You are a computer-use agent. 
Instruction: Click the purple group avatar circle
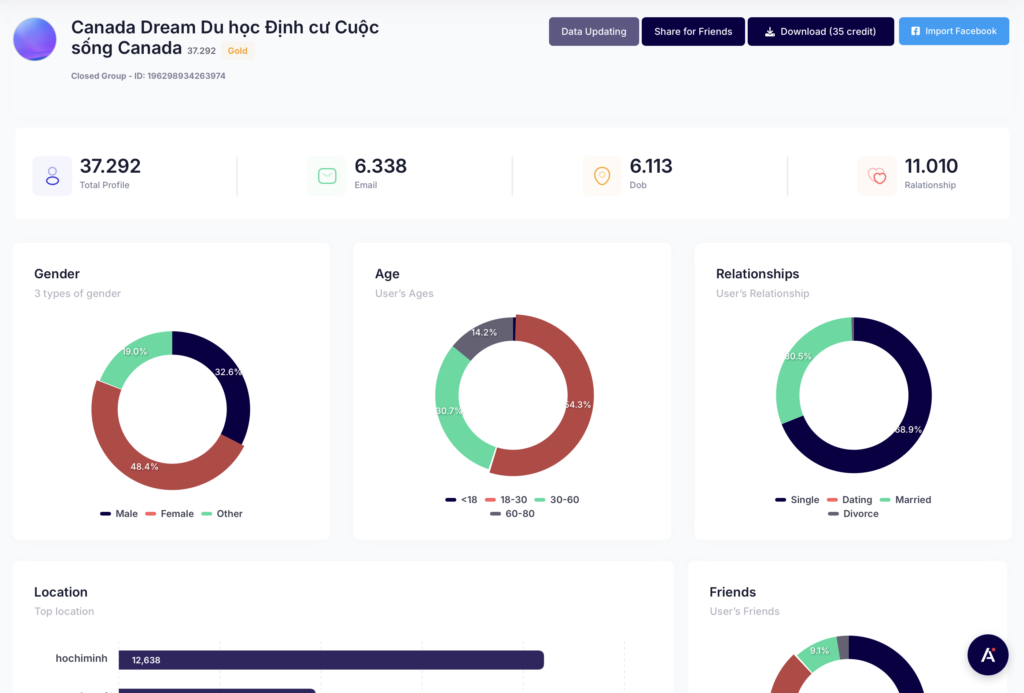35,39
